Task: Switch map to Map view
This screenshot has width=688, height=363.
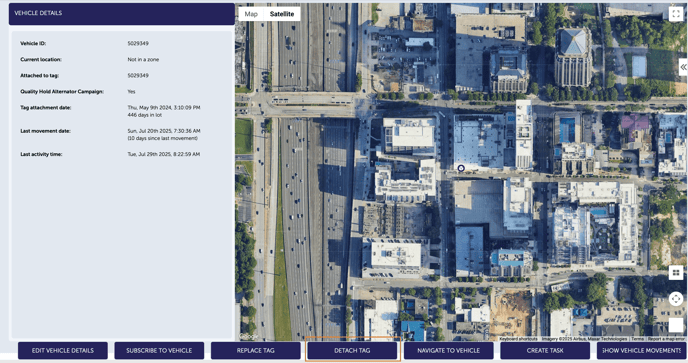Action: click(251, 14)
